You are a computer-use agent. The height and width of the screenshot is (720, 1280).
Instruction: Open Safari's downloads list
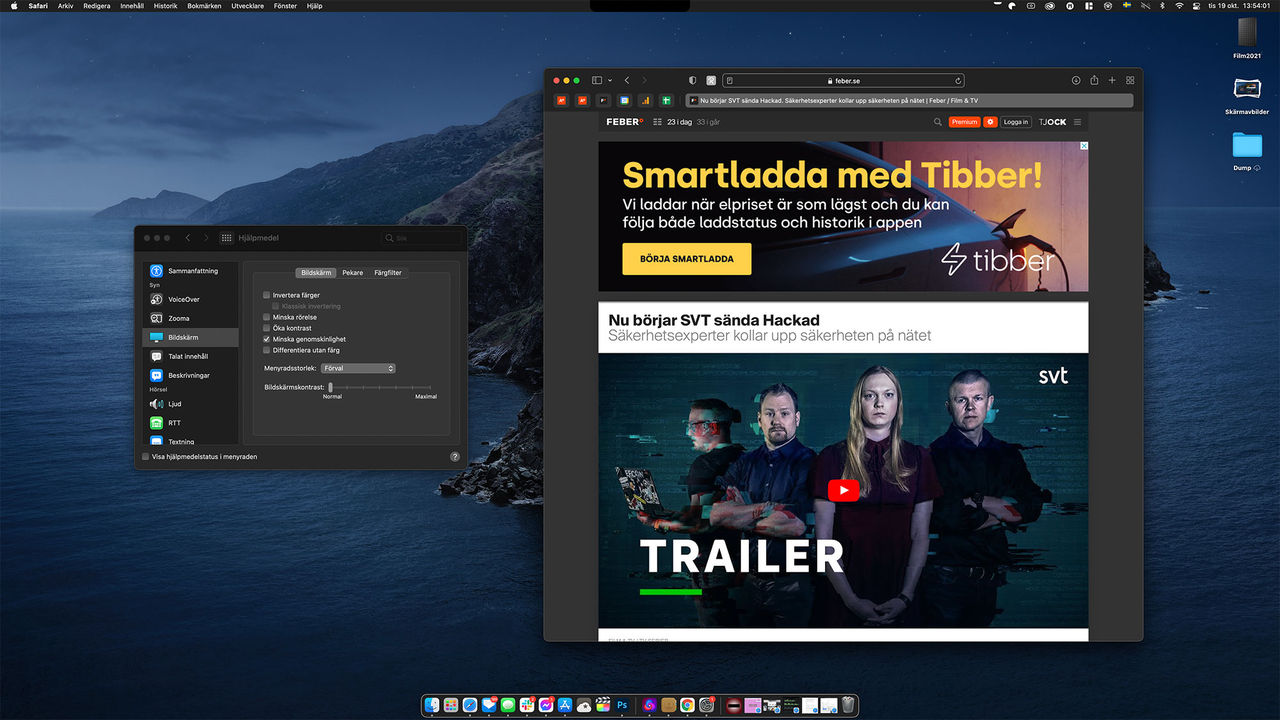point(1076,80)
